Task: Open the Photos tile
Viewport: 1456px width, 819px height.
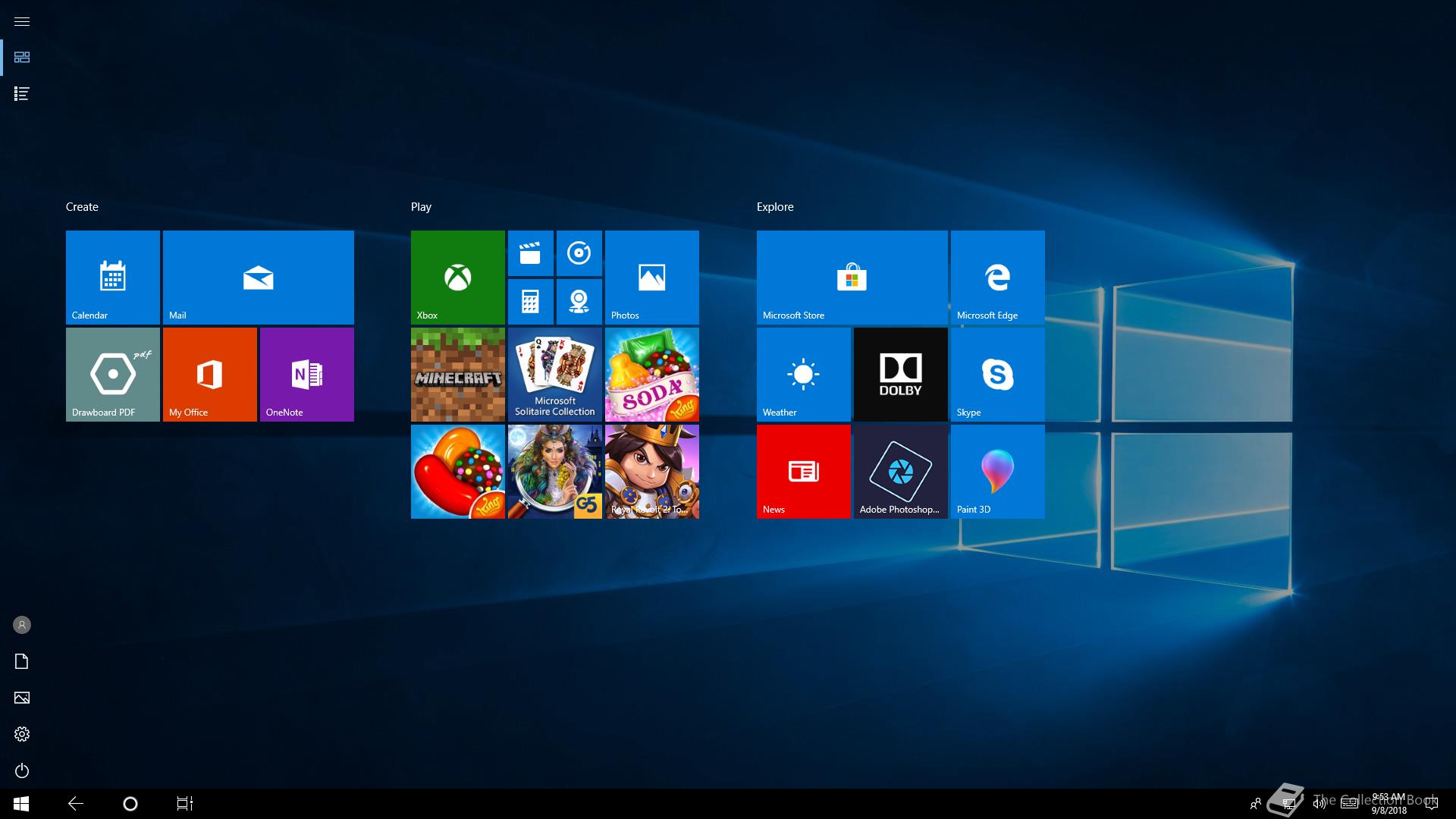Action: (652, 278)
